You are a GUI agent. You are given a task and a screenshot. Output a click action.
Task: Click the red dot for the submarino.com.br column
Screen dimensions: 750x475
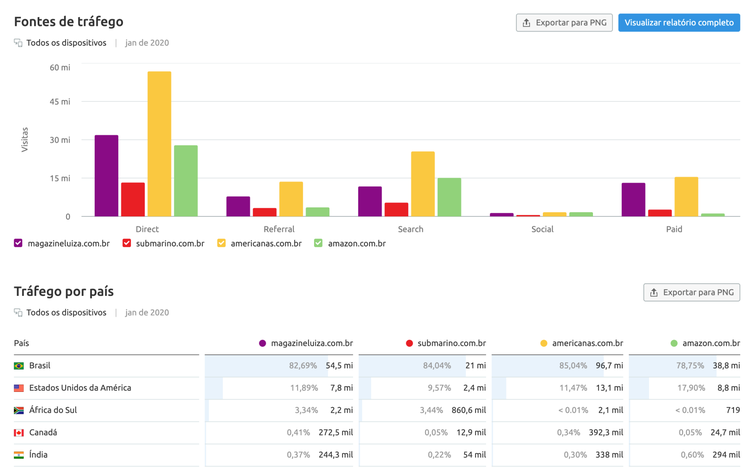(409, 343)
